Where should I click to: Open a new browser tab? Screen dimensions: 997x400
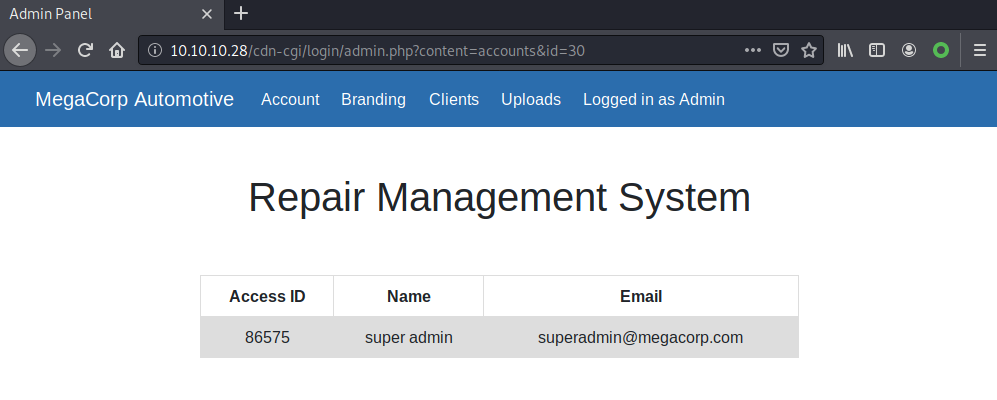pyautogui.click(x=240, y=14)
